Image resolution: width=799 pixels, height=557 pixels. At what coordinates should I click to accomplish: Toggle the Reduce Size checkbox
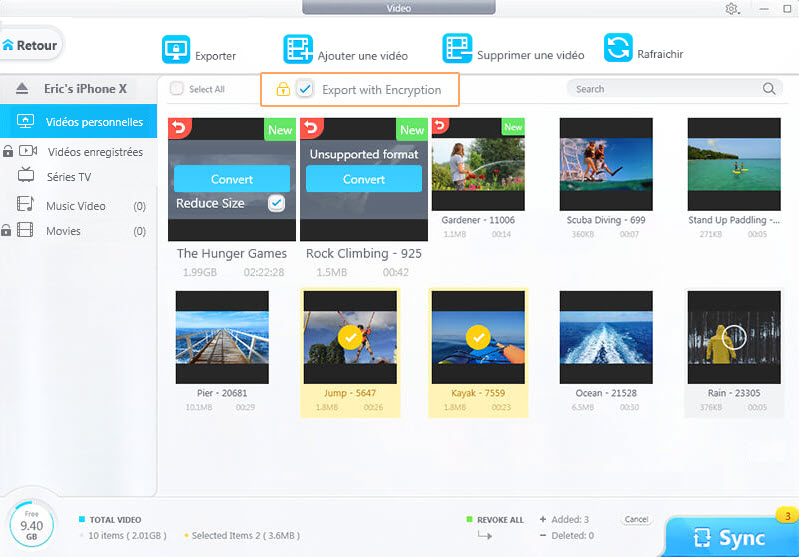276,203
